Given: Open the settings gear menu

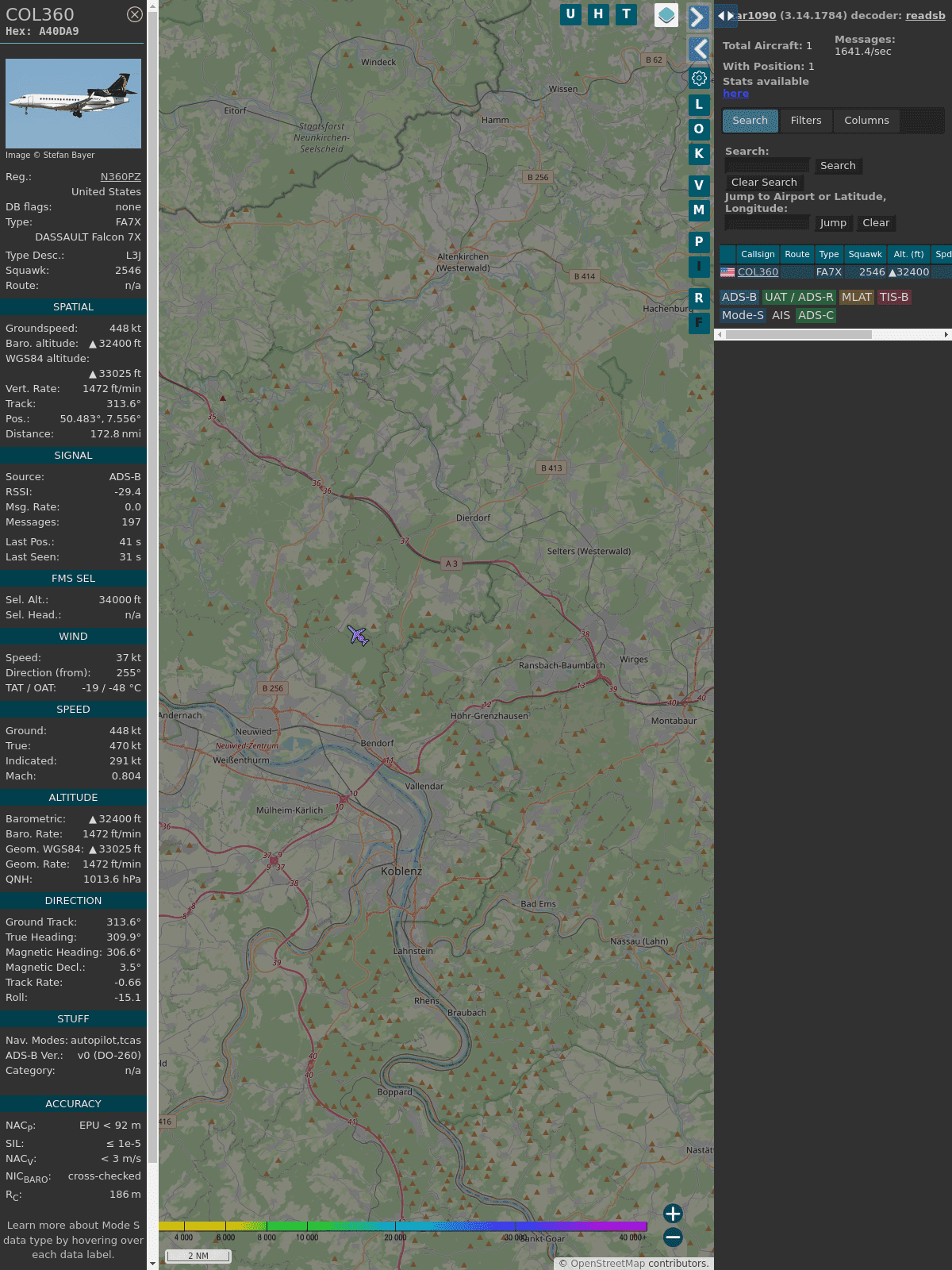Looking at the screenshot, I should (x=699, y=78).
